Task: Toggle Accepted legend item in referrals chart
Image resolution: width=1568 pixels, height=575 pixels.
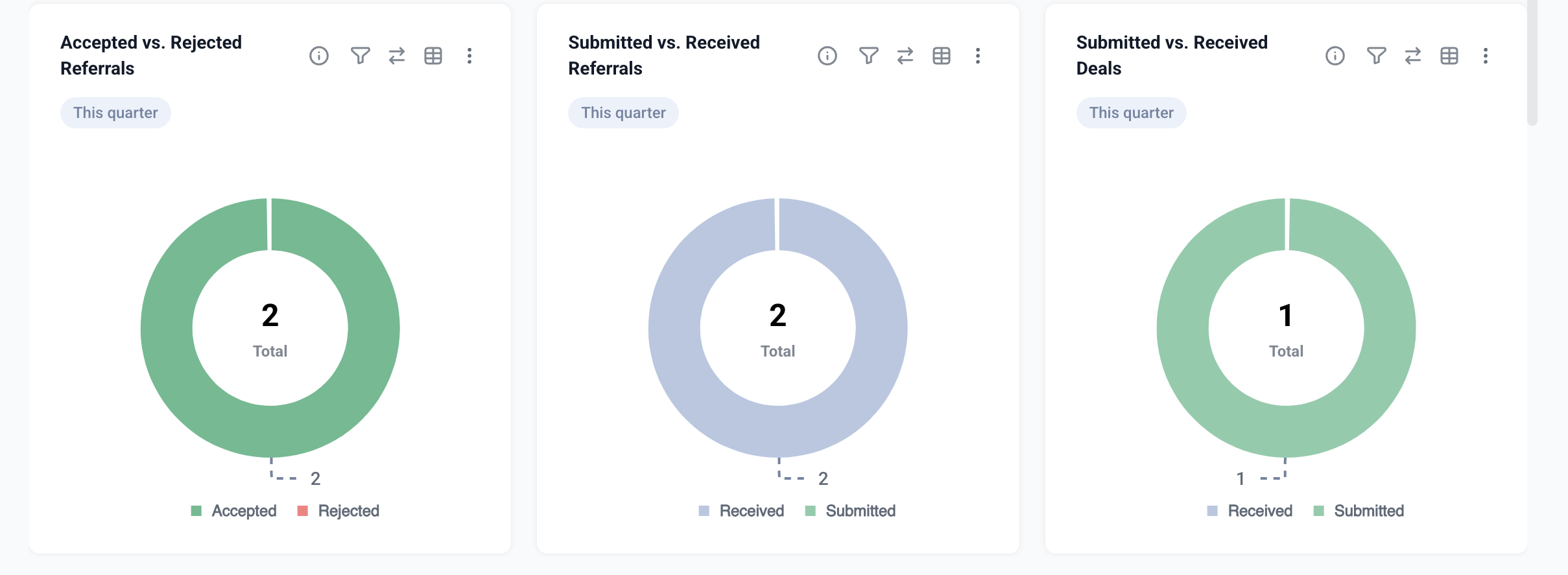Action: [x=234, y=511]
